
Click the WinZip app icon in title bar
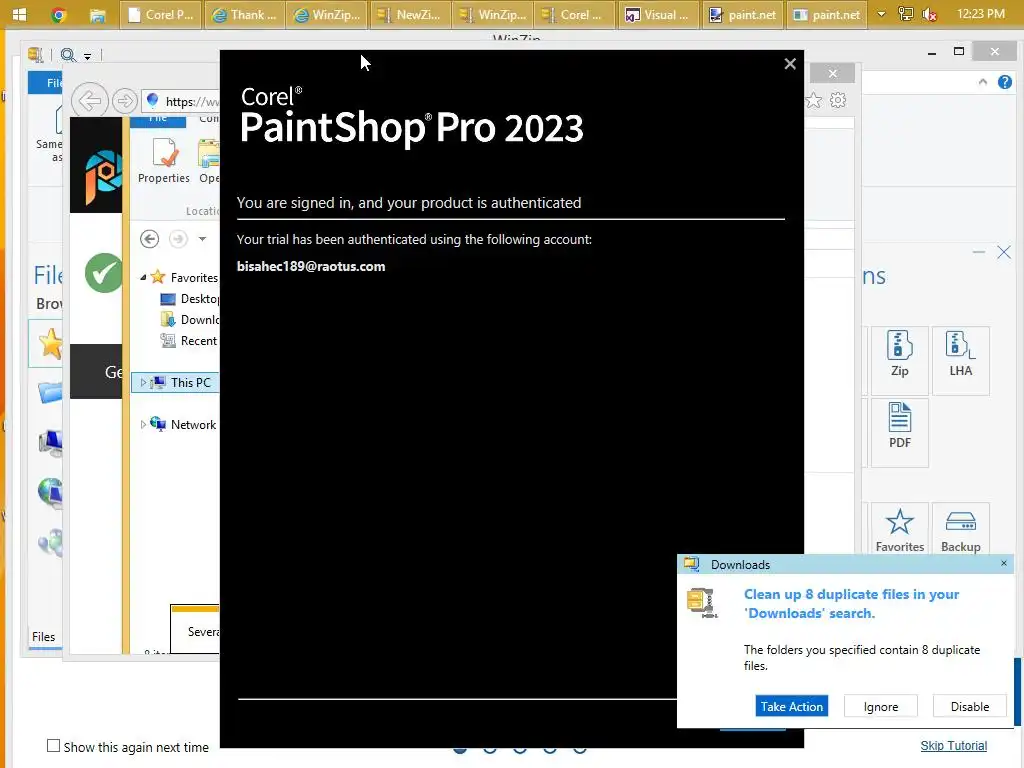[35, 55]
